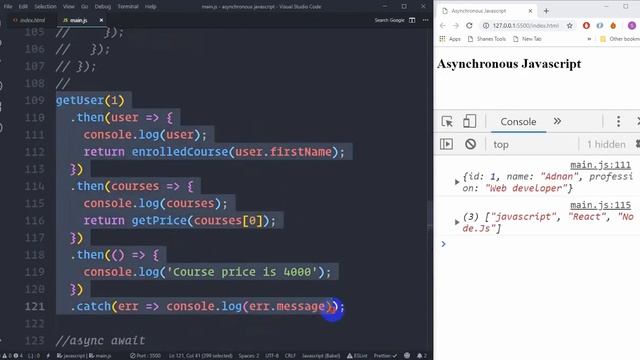Click the lightning bolt status bar icon
Image resolution: width=640 pixels, height=360 pixels.
tap(48, 356)
